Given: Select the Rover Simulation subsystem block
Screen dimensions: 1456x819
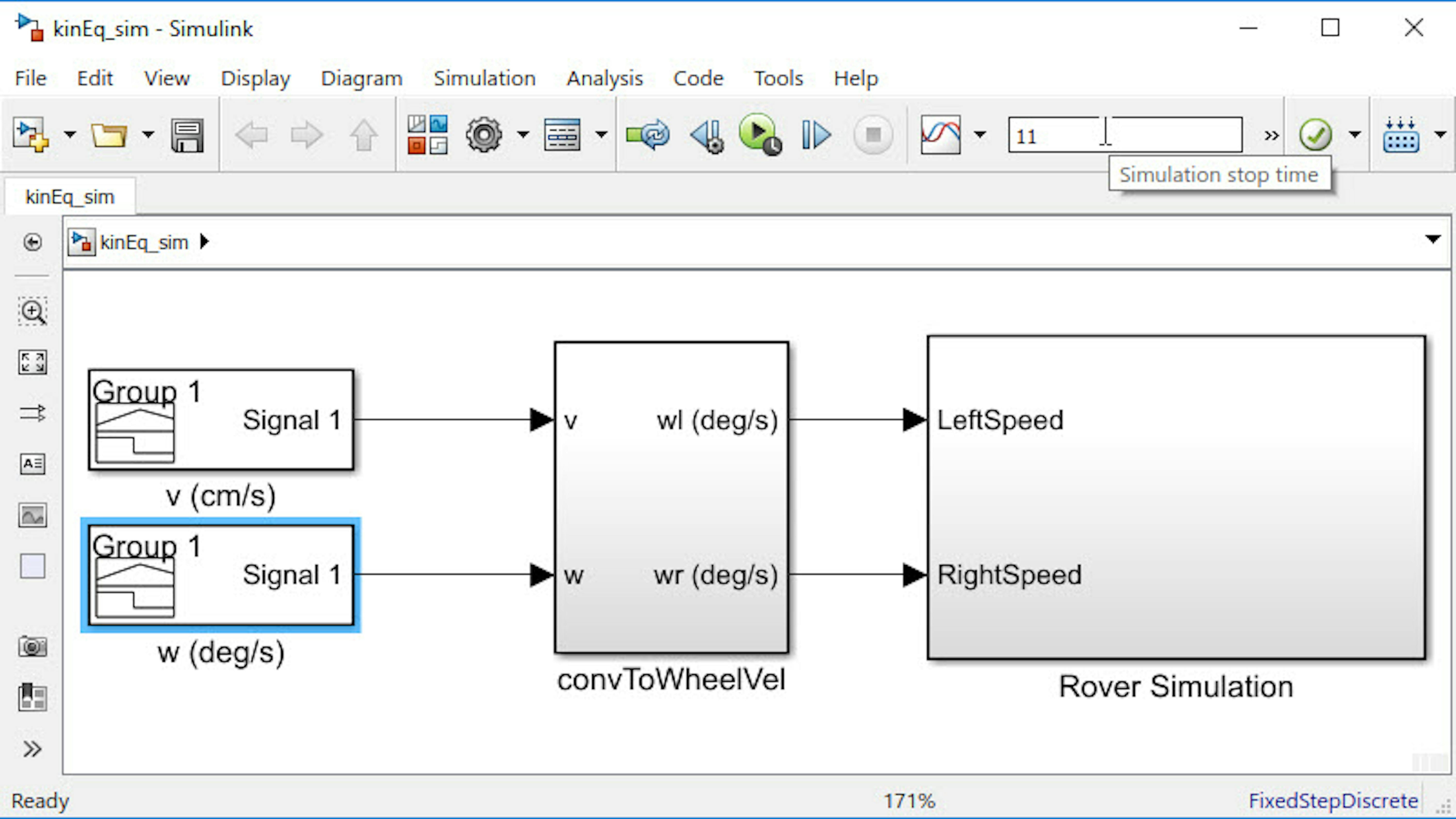Looking at the screenshot, I should [x=1176, y=497].
